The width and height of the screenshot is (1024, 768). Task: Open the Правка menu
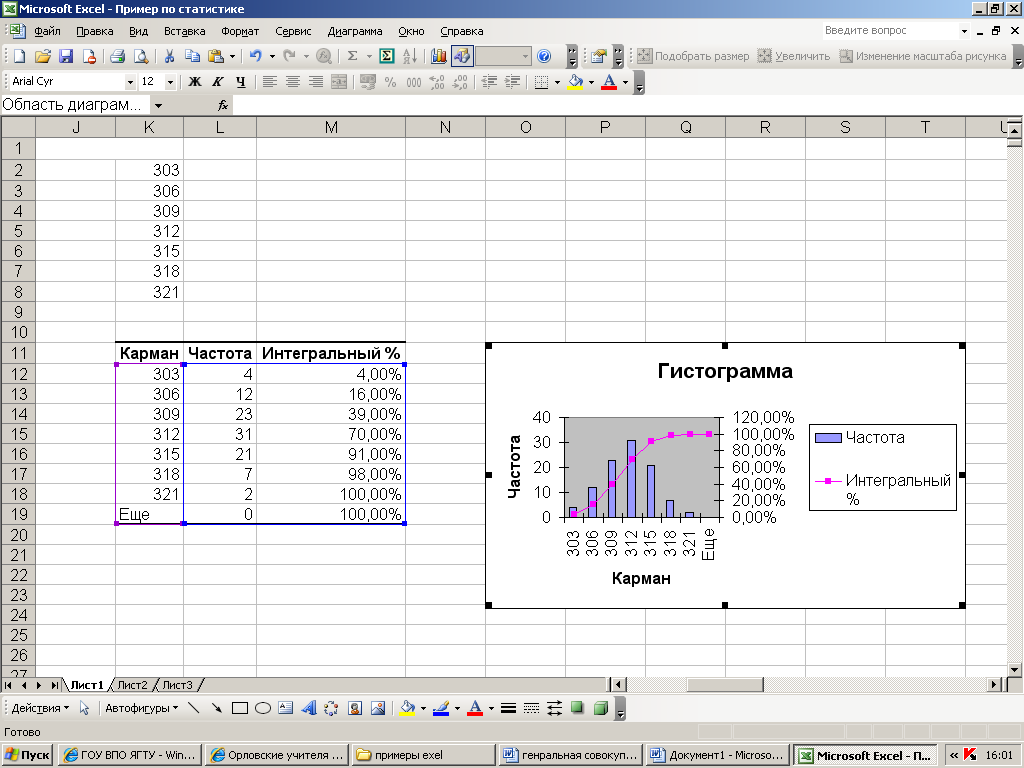pyautogui.click(x=95, y=31)
